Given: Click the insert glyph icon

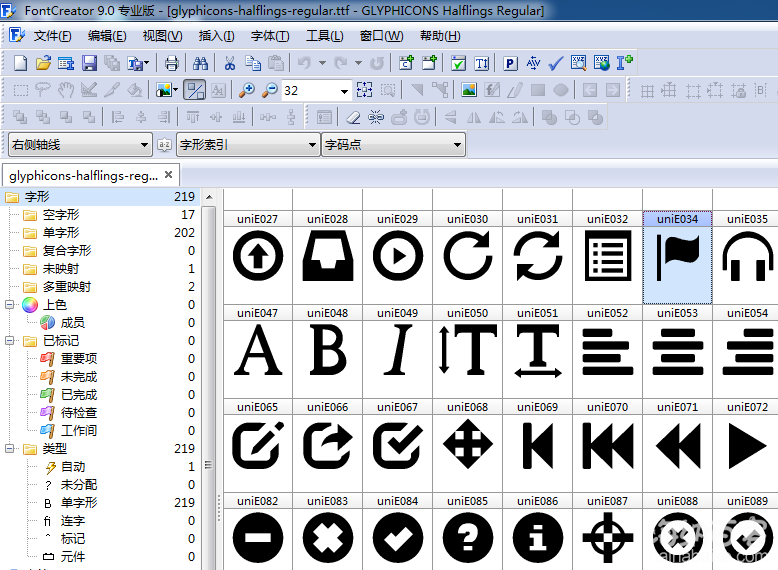Looking at the screenshot, I should pyautogui.click(x=429, y=63).
